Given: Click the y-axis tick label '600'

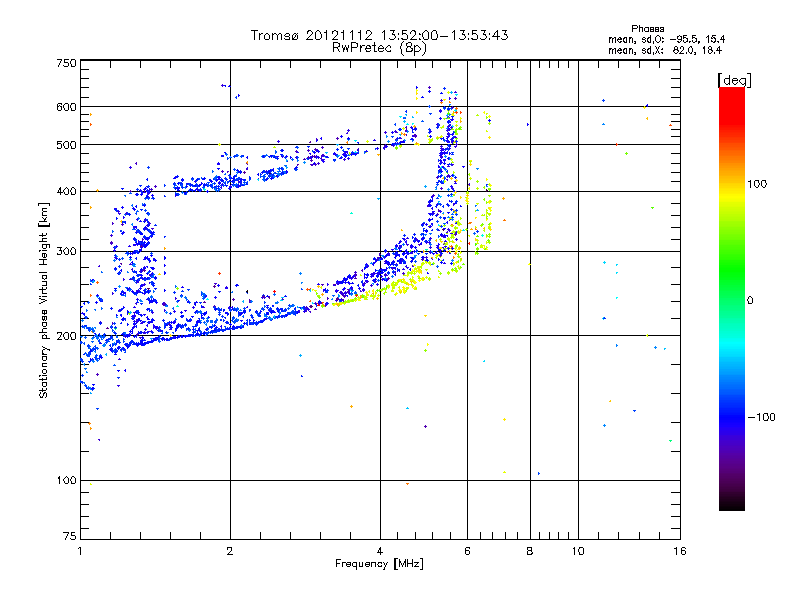Looking at the screenshot, I should pos(66,107).
